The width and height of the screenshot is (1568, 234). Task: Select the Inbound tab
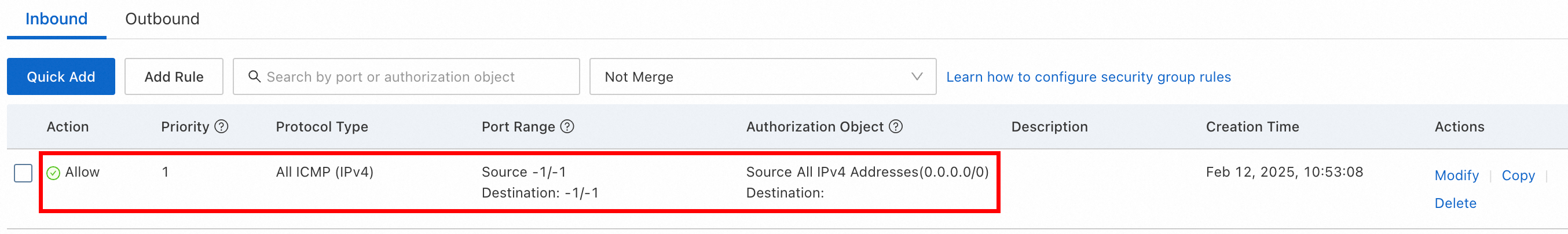57,19
